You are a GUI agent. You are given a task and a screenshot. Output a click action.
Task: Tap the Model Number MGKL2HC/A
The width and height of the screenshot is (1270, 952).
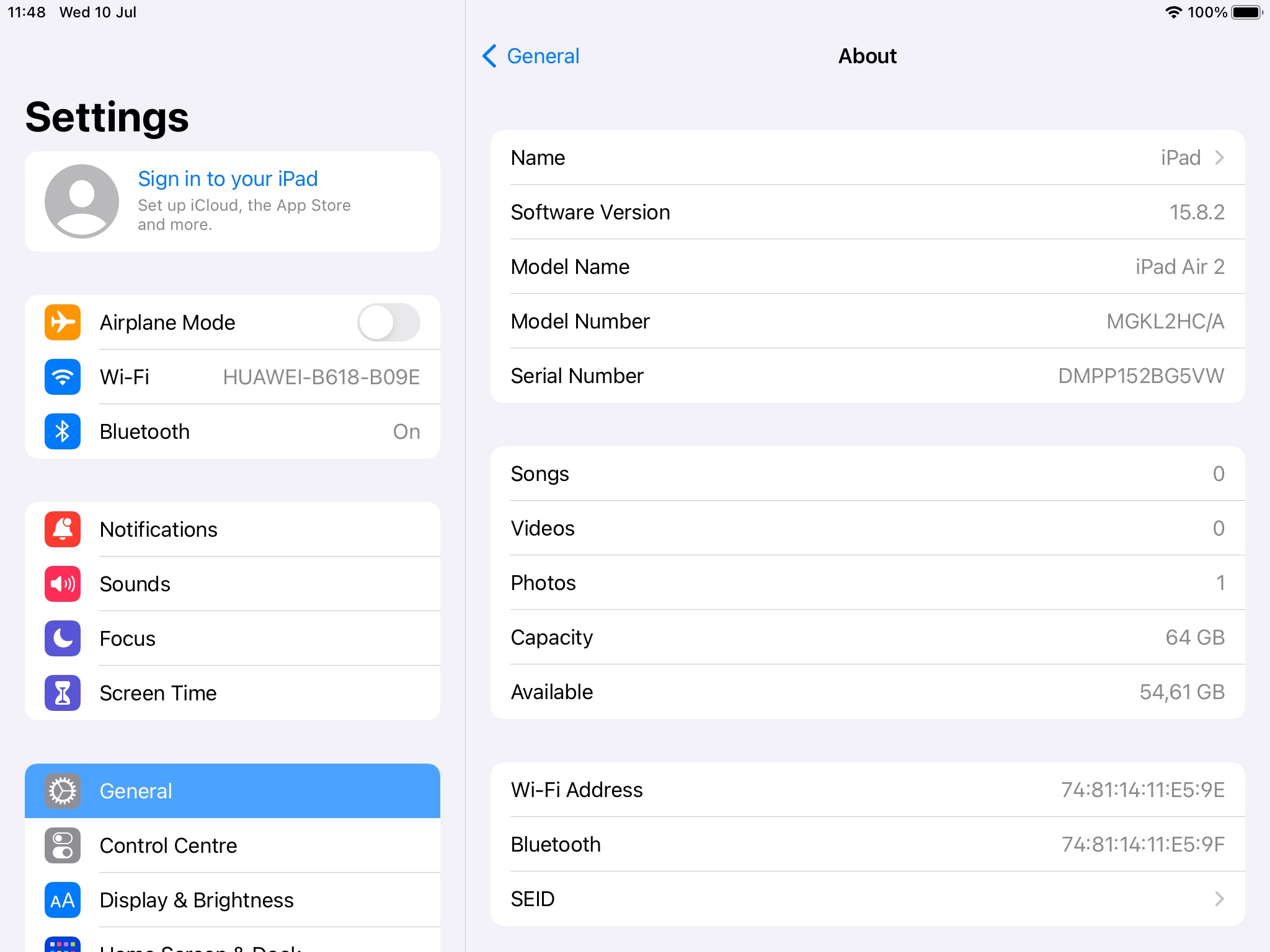pyautogui.click(x=1165, y=321)
